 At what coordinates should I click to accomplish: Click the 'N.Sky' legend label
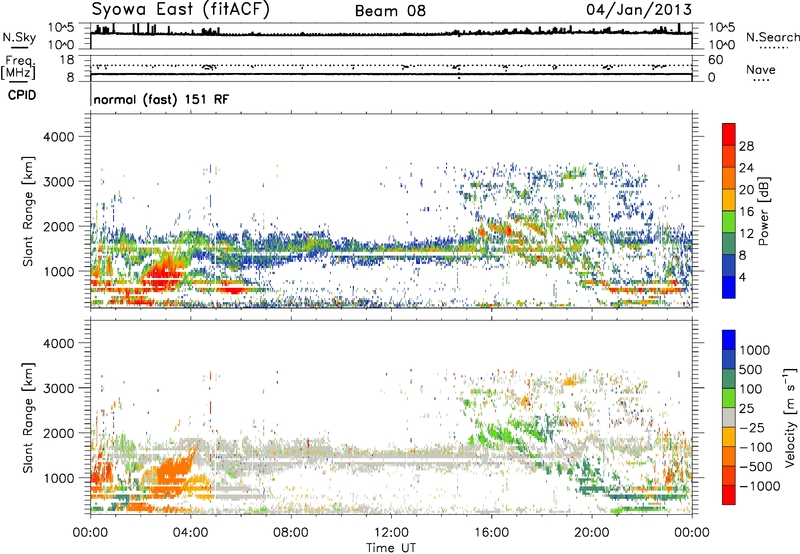19,37
